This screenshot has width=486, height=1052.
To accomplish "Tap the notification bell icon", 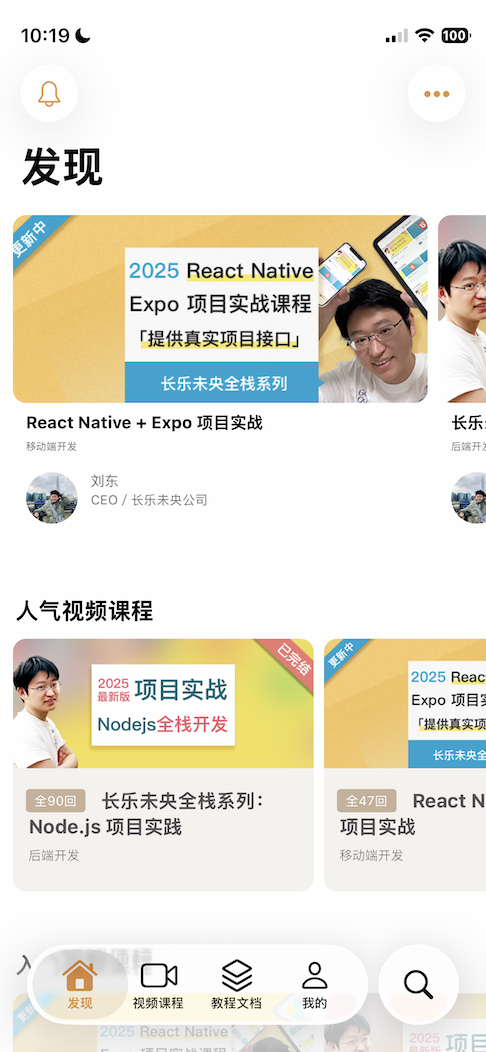I will pyautogui.click(x=49, y=94).
